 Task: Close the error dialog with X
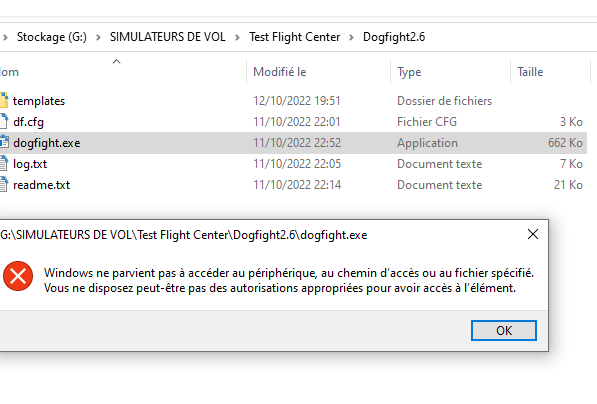pos(533,234)
